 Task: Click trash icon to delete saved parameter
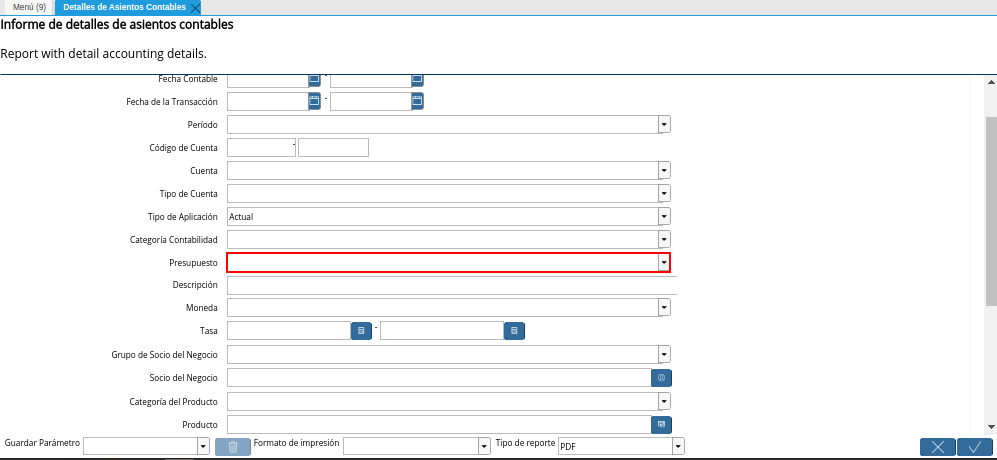point(233,447)
